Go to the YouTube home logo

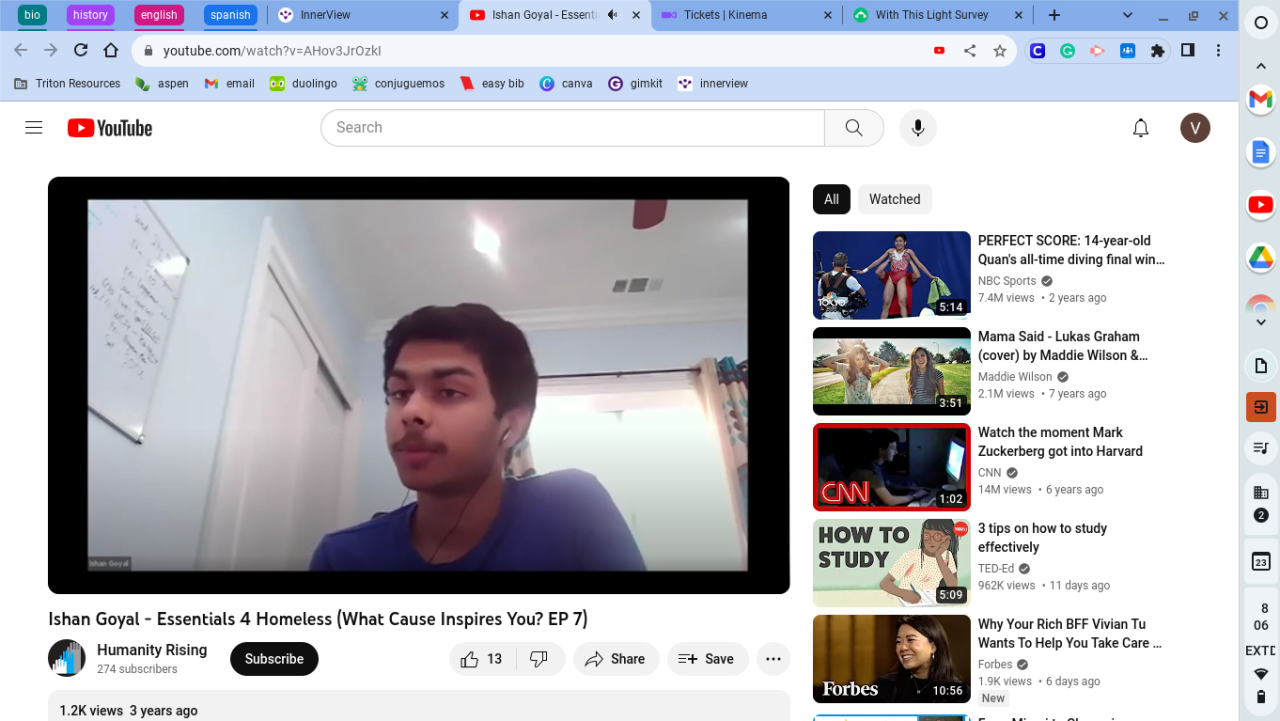click(110, 128)
